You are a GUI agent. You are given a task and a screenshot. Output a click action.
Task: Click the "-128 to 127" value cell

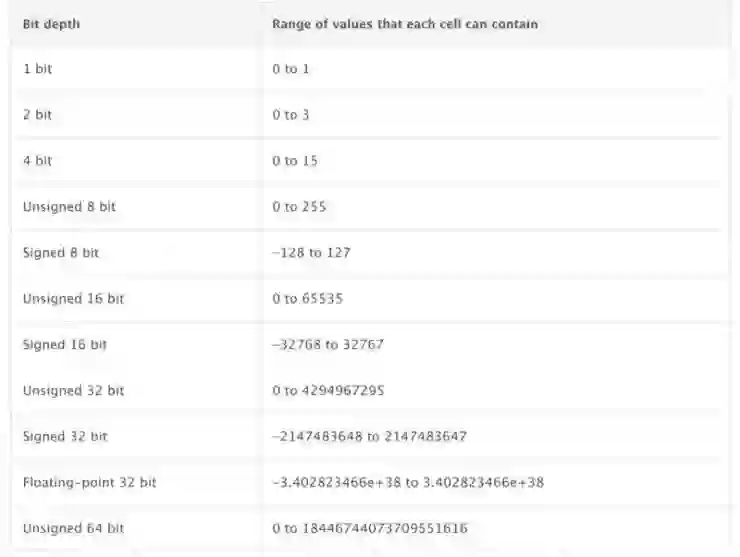(x=311, y=253)
